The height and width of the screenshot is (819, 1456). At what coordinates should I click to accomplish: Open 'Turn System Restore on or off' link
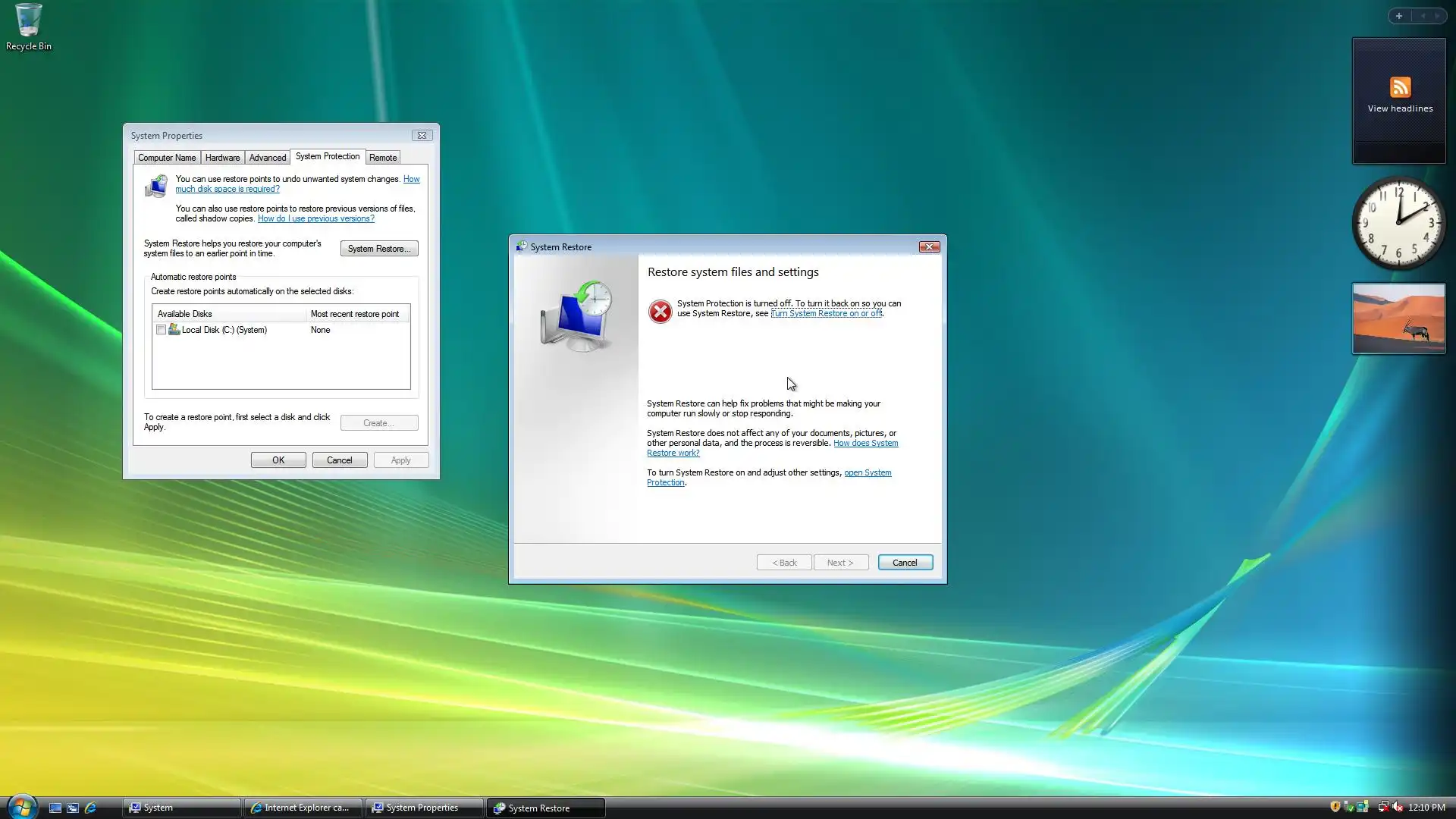[826, 313]
